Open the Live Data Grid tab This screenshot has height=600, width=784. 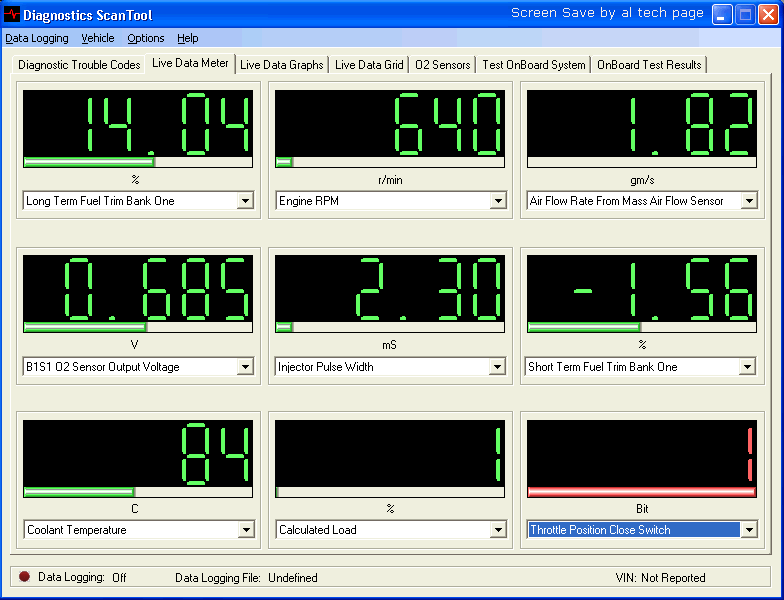pyautogui.click(x=369, y=65)
